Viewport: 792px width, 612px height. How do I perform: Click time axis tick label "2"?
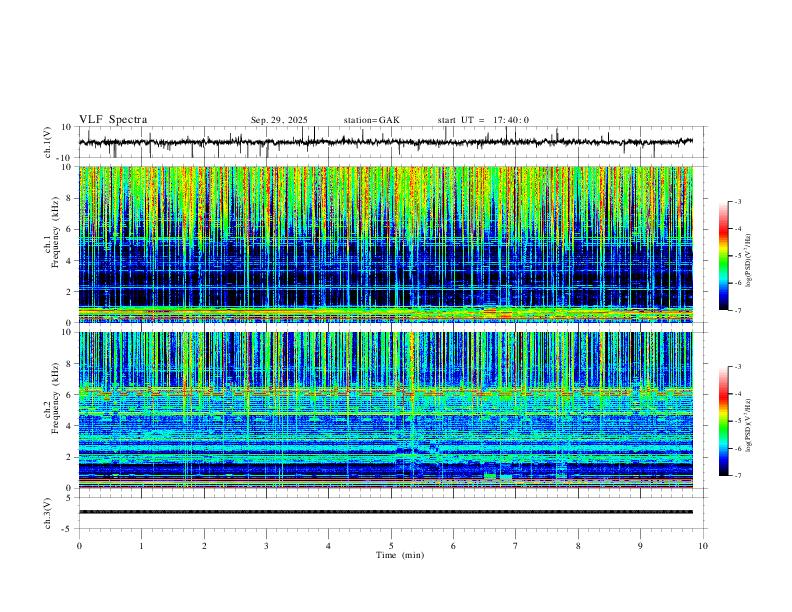pyautogui.click(x=204, y=546)
